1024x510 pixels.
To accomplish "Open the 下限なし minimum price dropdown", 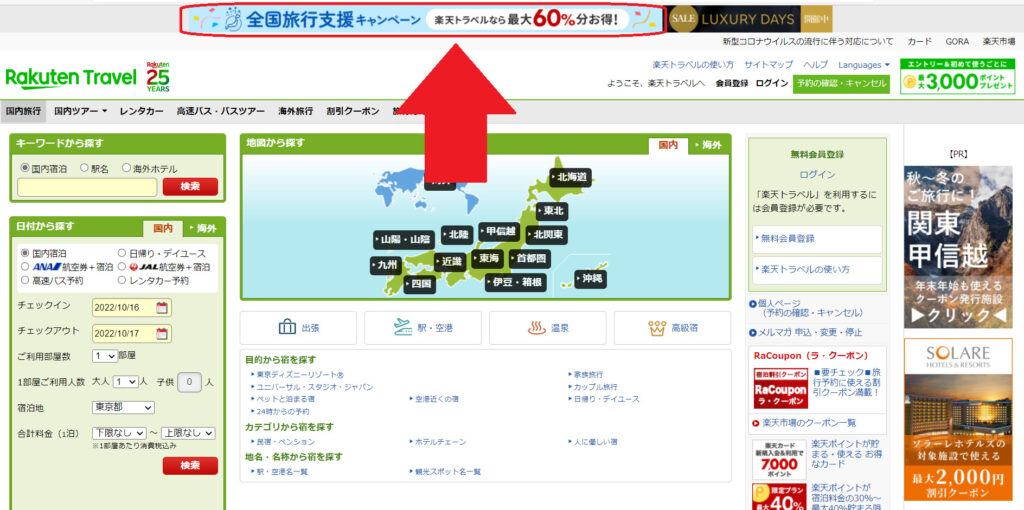I will pyautogui.click(x=119, y=432).
